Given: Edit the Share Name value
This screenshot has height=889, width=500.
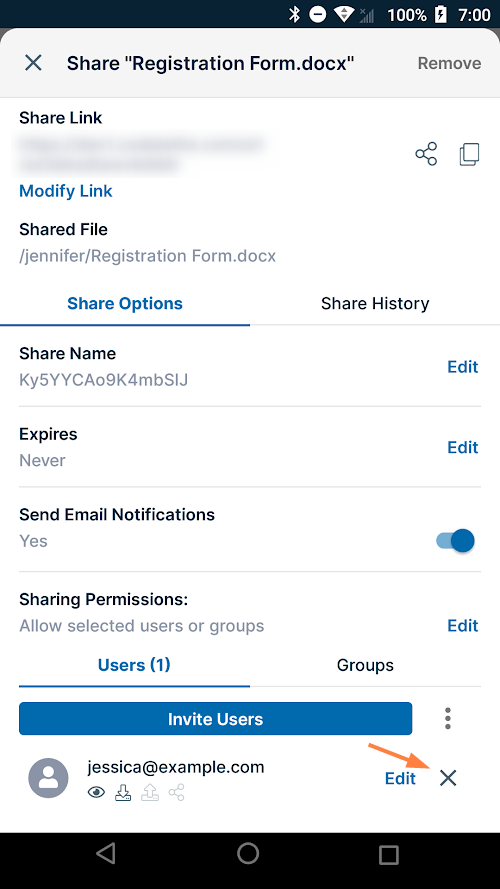Looking at the screenshot, I should point(463,367).
